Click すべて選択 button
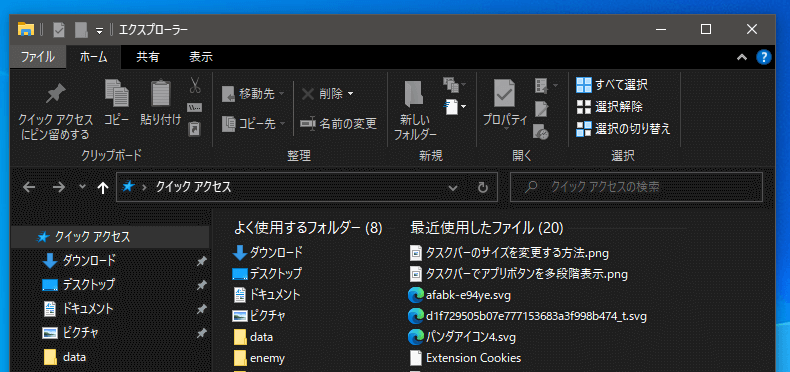The height and width of the screenshot is (372, 790). [x=612, y=85]
